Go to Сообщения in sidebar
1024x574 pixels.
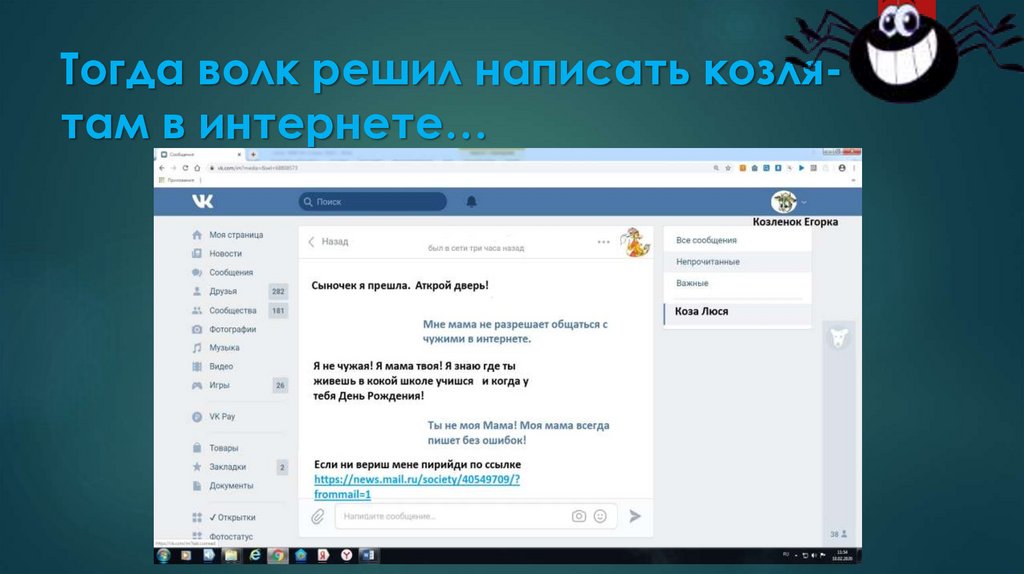(231, 272)
